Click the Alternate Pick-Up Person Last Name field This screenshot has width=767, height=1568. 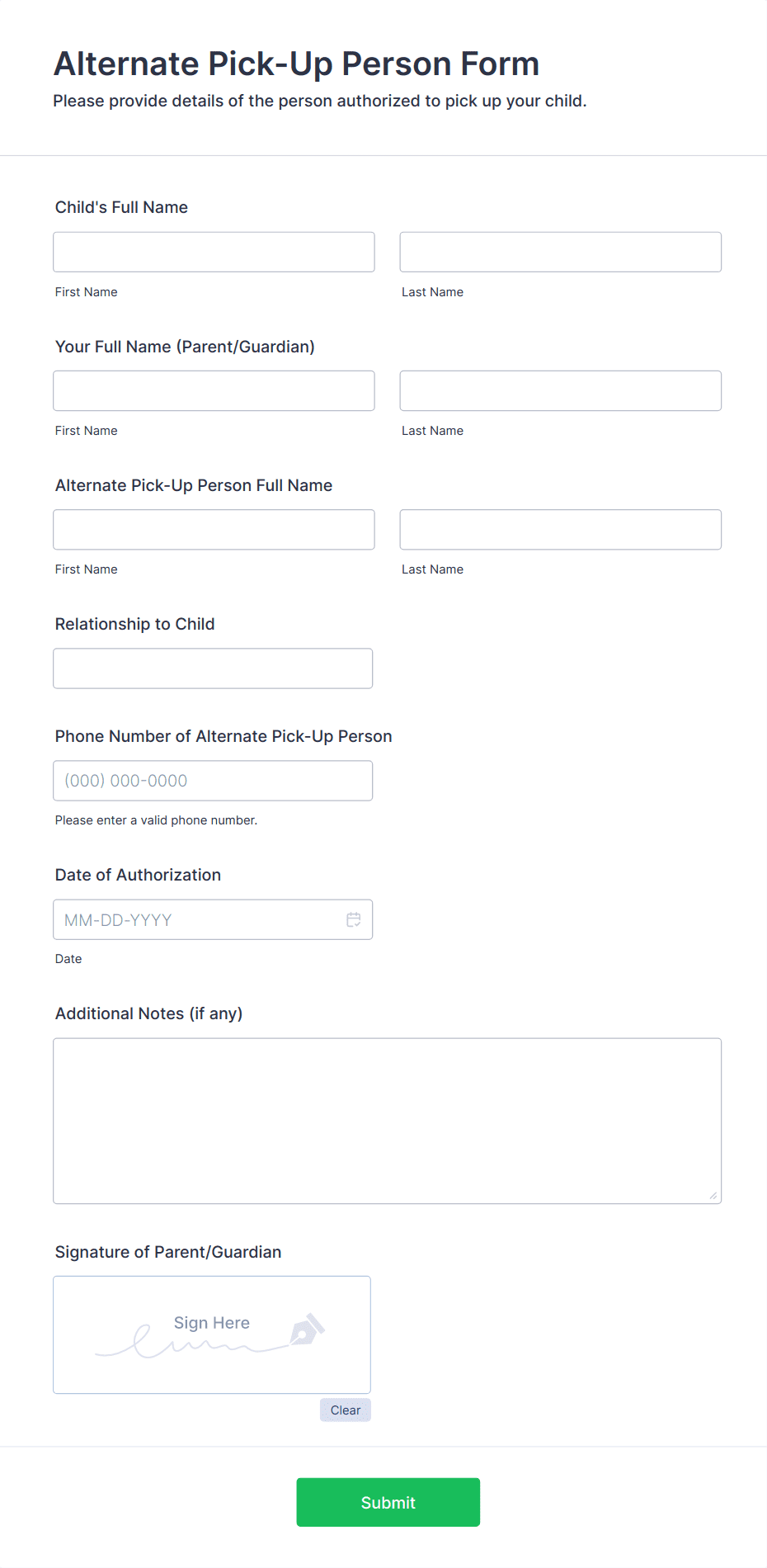[x=560, y=529]
